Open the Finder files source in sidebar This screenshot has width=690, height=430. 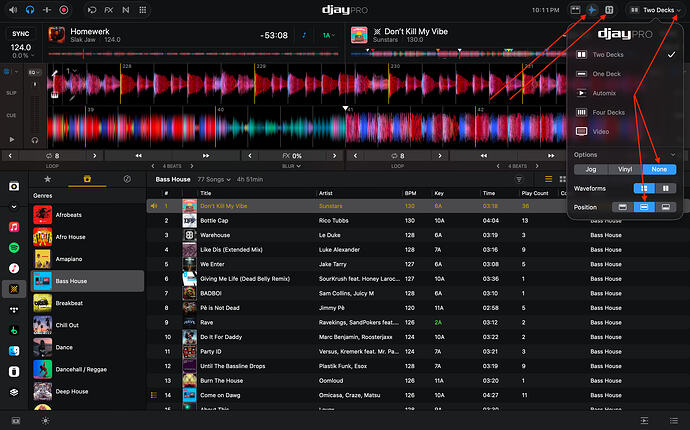click(x=14, y=351)
